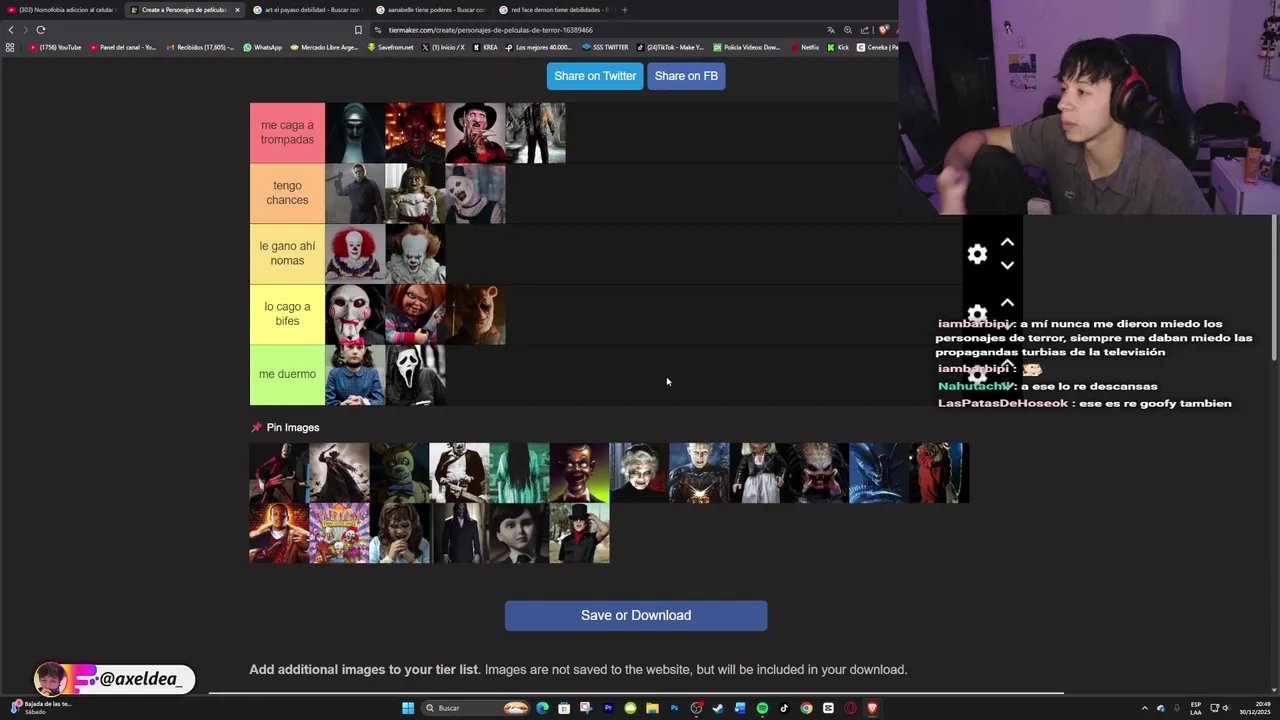Open Adobe Premiere Pro from the taskbar

tap(608, 708)
